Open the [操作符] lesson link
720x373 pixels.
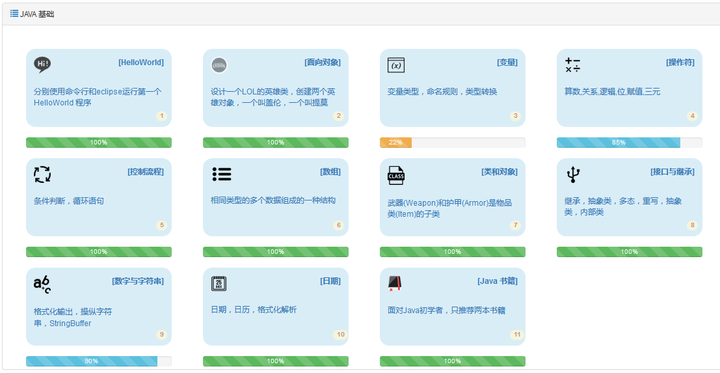(x=680, y=62)
